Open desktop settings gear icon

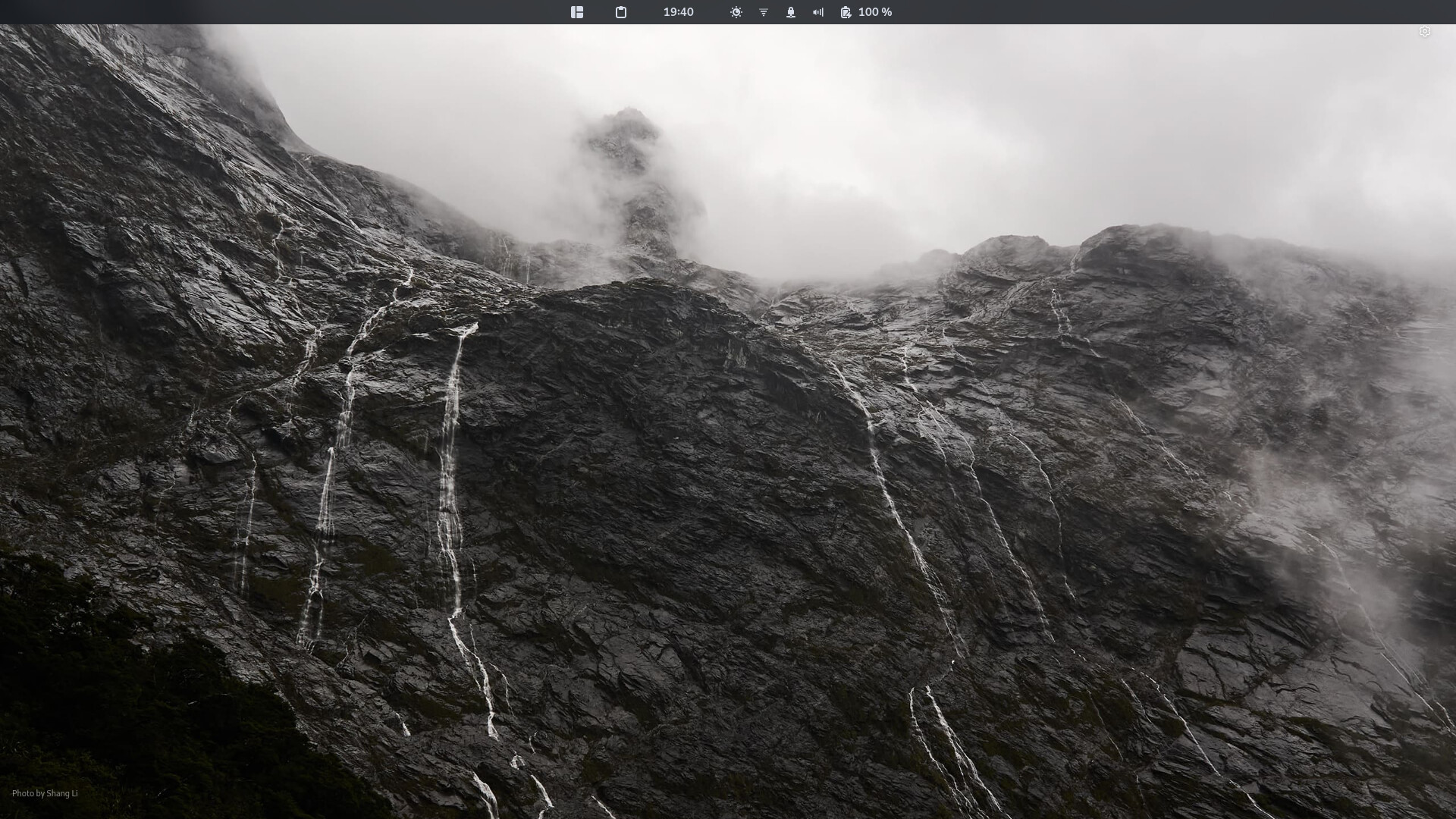[1424, 32]
